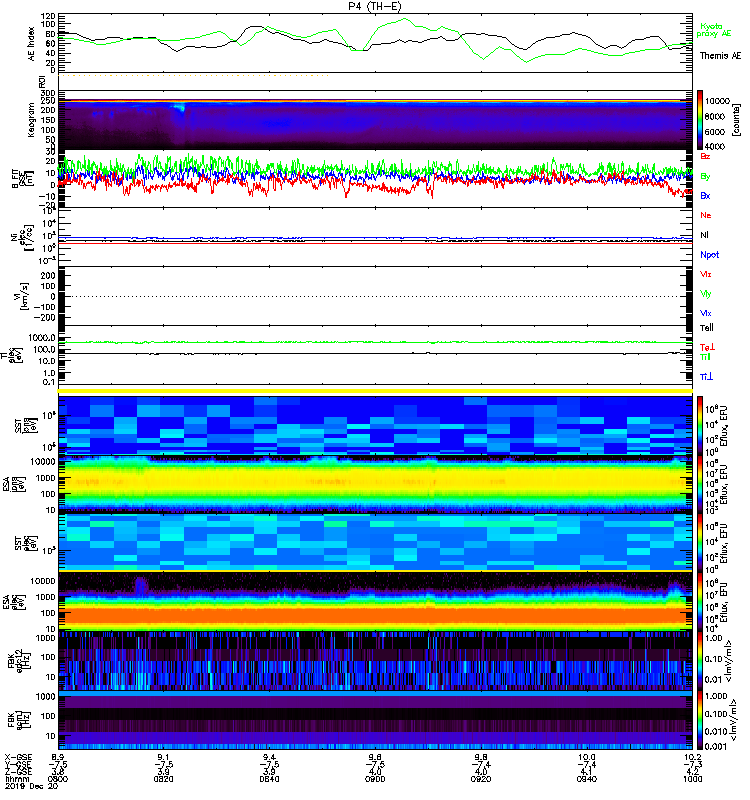
Task: Click the 0800 time tick label
Action: pyautogui.click(x=58, y=780)
